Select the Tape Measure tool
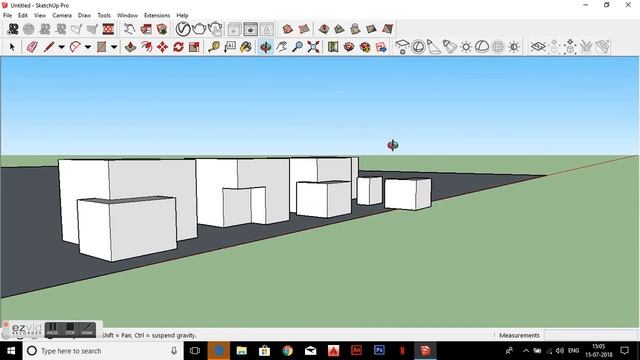Screen dimensions: 640x360 pos(214,47)
